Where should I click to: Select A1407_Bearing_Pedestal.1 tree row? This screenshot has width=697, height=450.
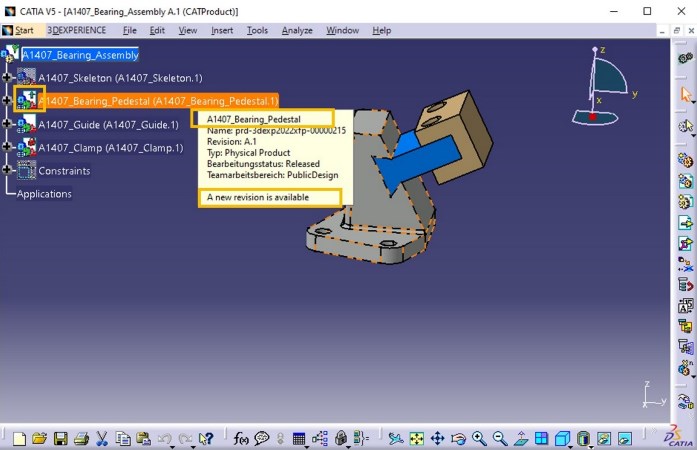point(158,101)
